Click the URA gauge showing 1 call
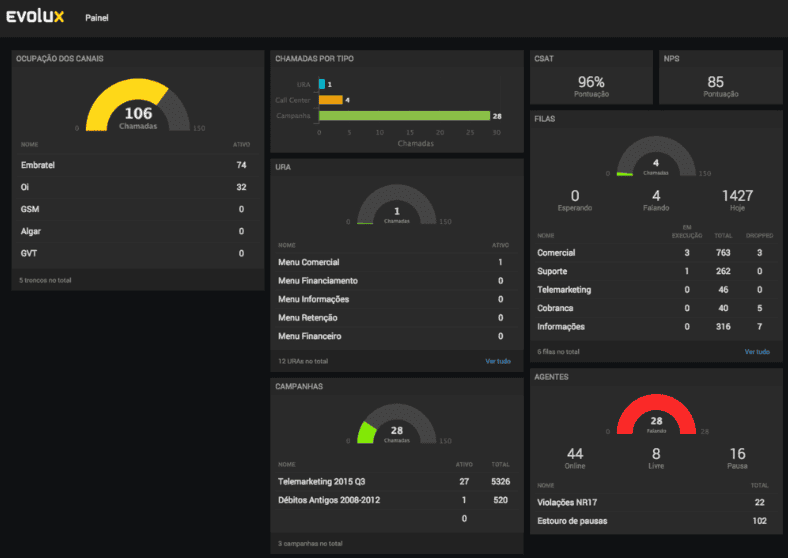This screenshot has width=788, height=558. point(397,205)
